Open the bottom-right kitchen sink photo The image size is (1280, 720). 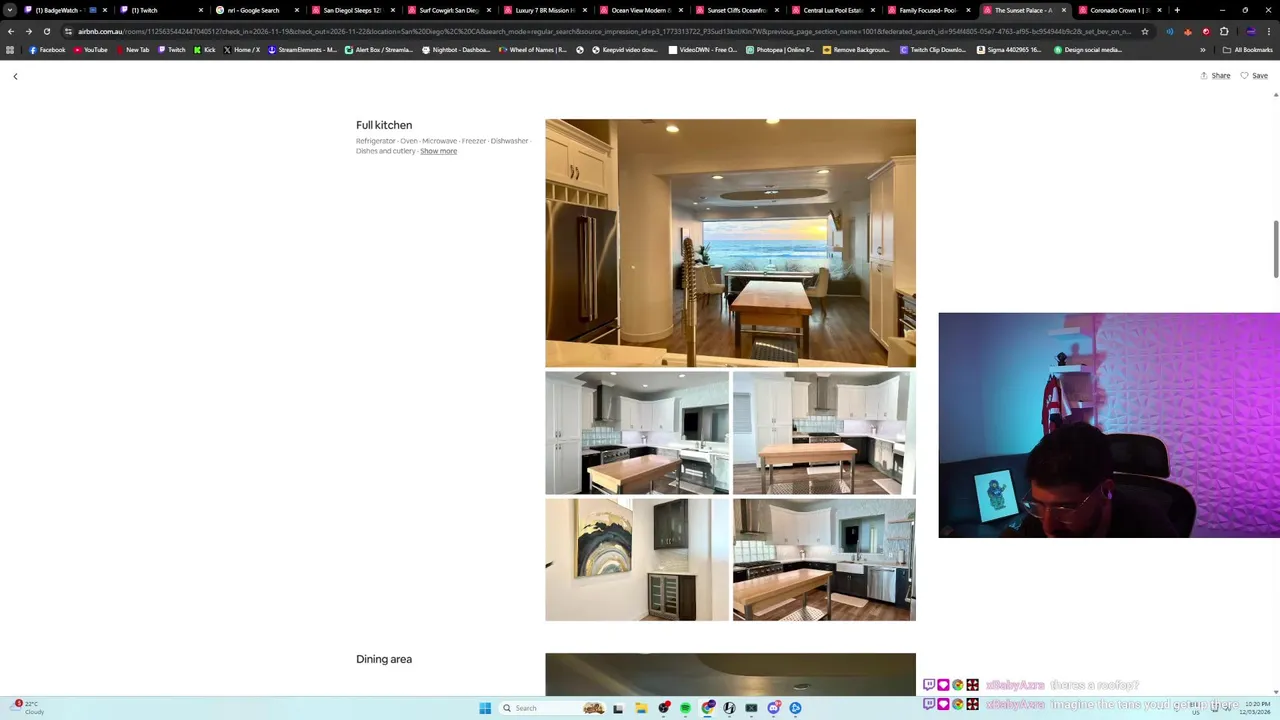[x=824, y=560]
